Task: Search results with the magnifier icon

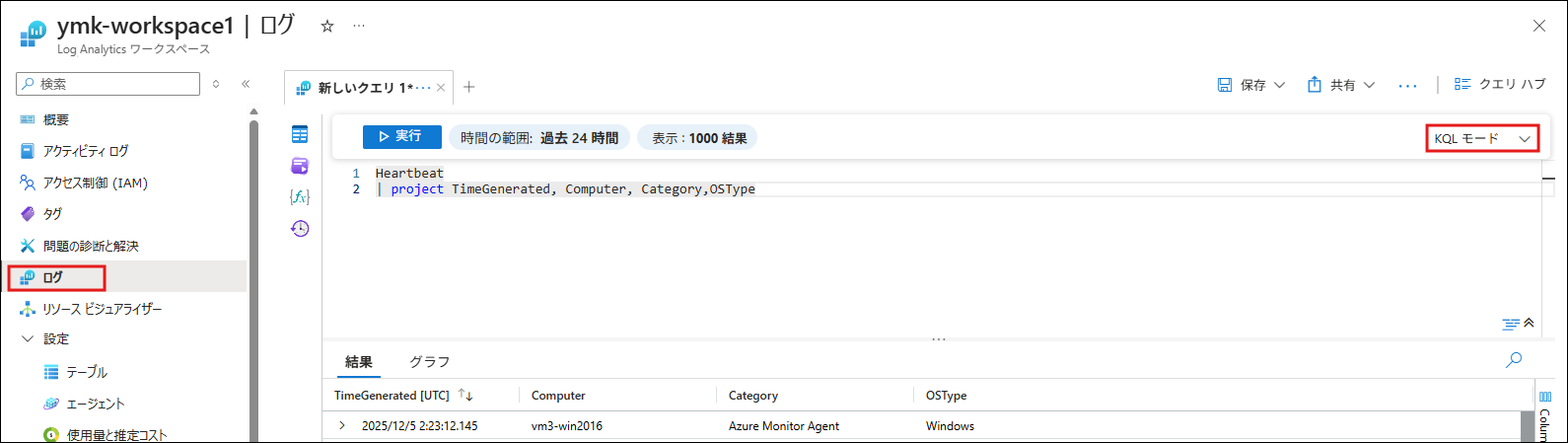Action: (1514, 360)
